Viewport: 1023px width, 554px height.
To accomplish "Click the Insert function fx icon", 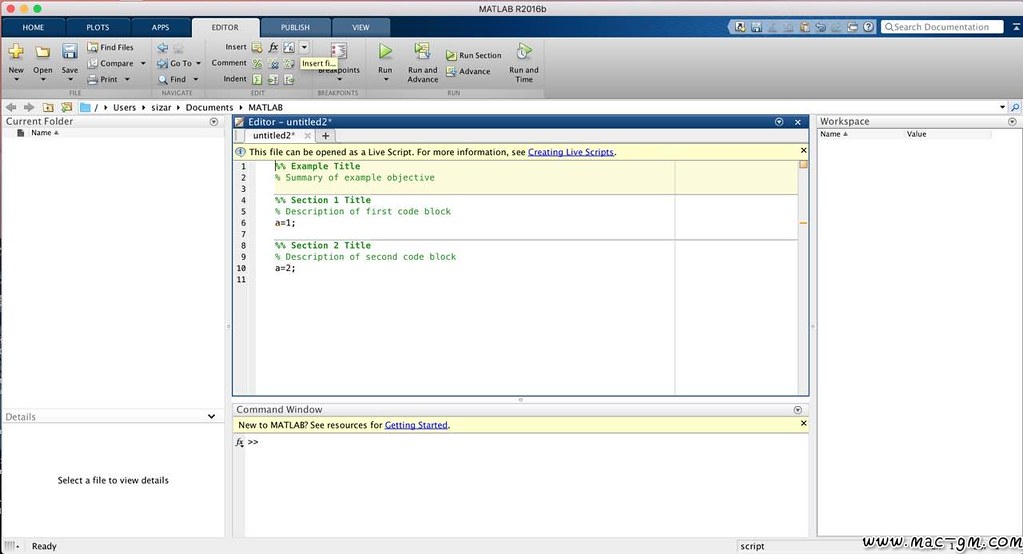I will 273,48.
